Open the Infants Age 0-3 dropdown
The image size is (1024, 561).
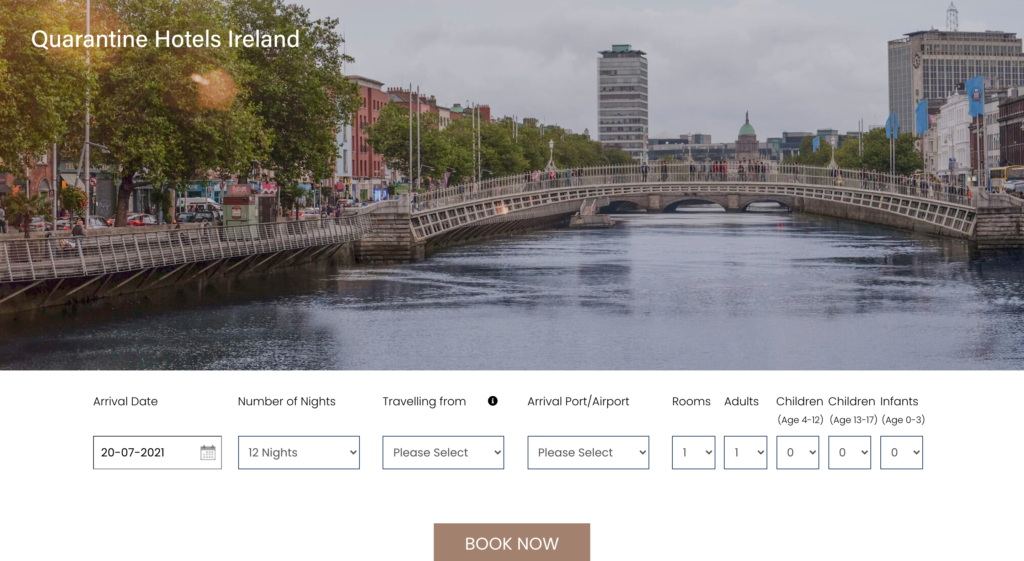pyautogui.click(x=901, y=453)
